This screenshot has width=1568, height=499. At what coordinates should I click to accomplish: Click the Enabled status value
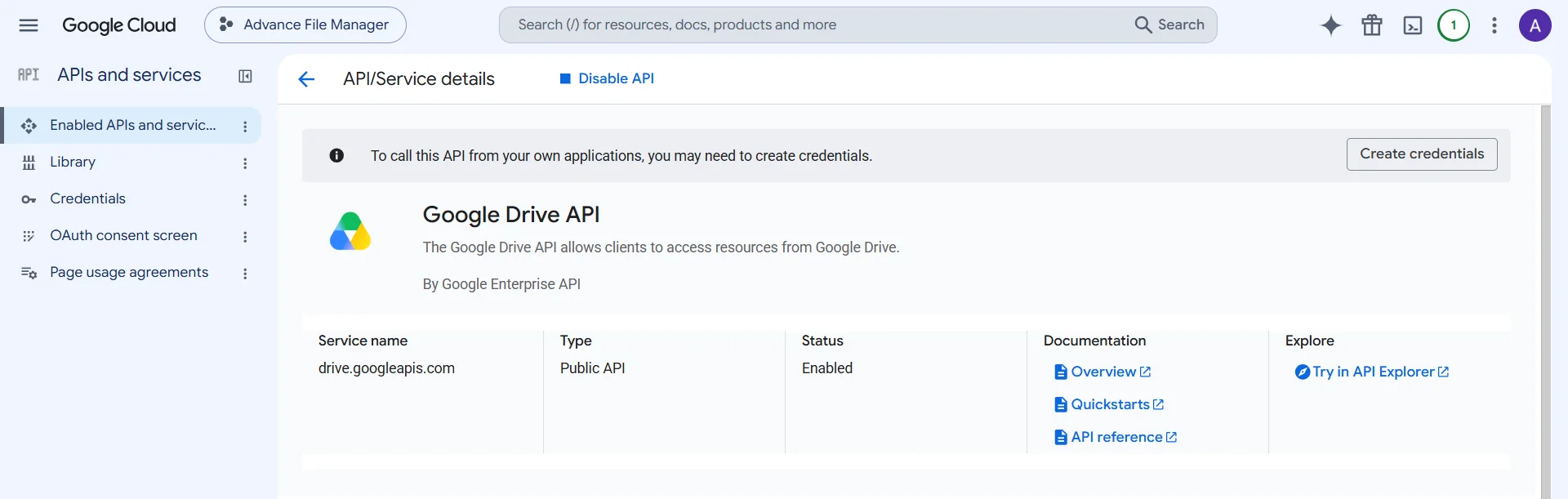point(827,368)
